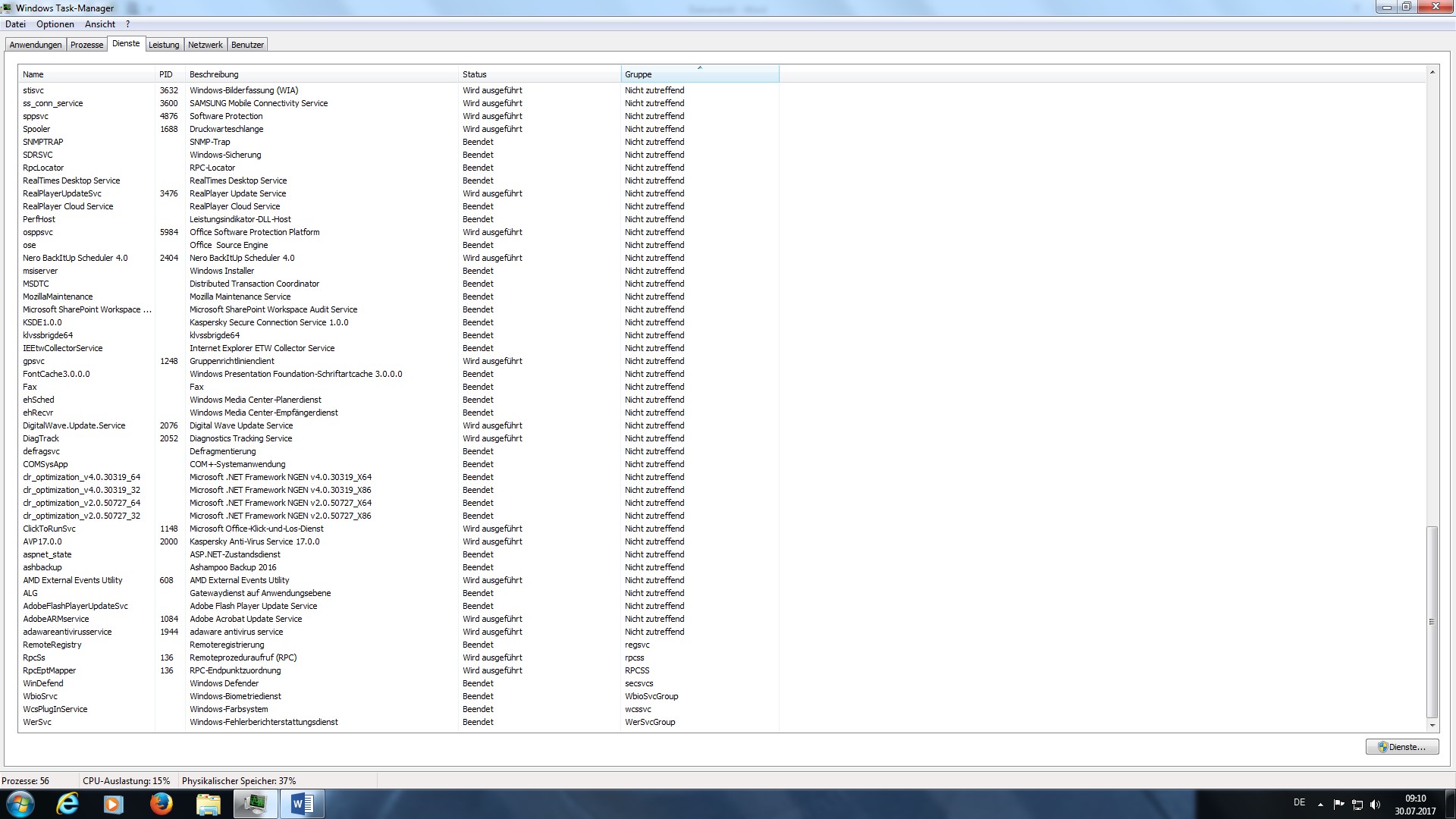Select the RpcLocator service
This screenshot has height=819, width=1456.
[x=398, y=168]
